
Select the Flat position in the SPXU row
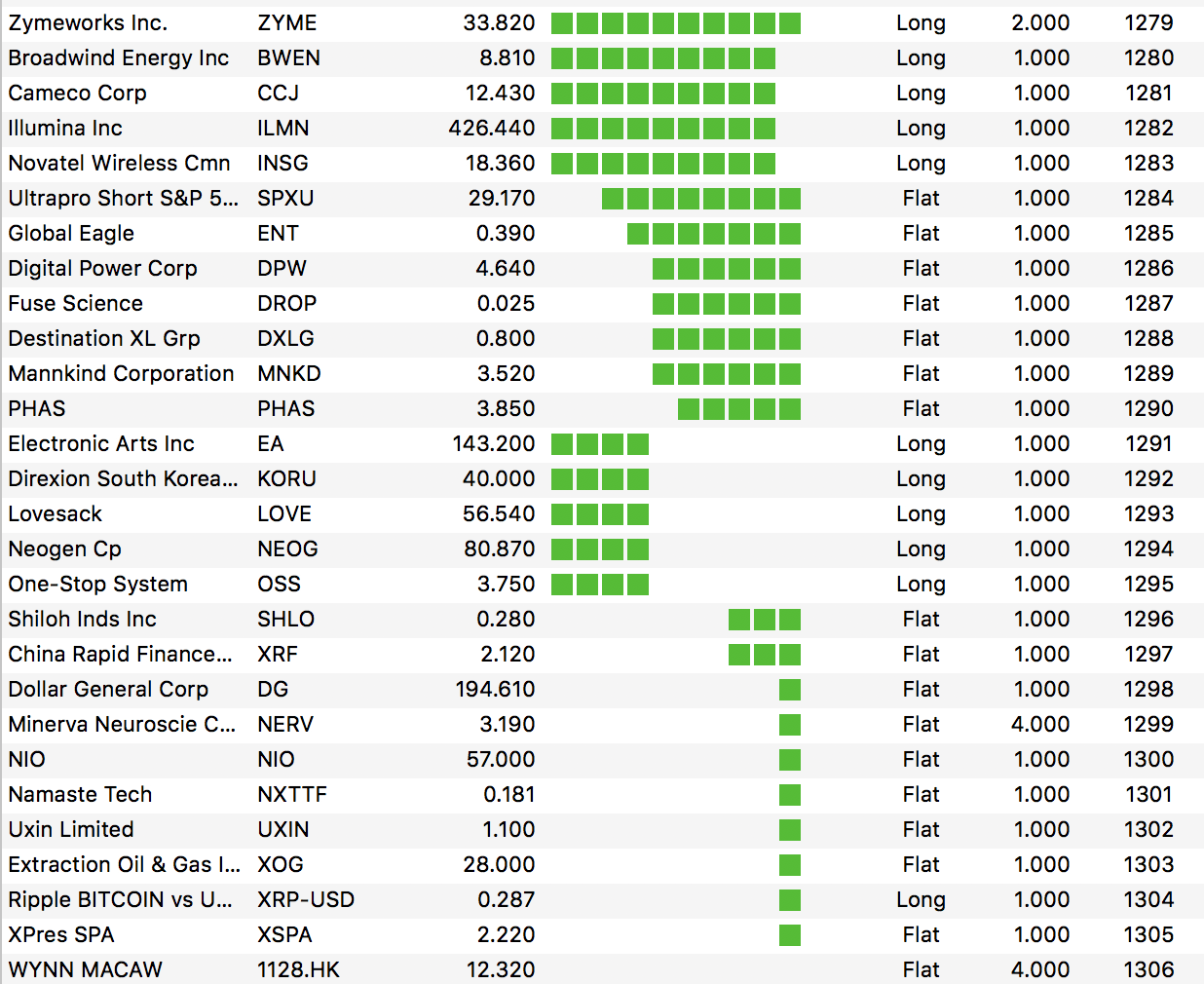click(x=921, y=198)
